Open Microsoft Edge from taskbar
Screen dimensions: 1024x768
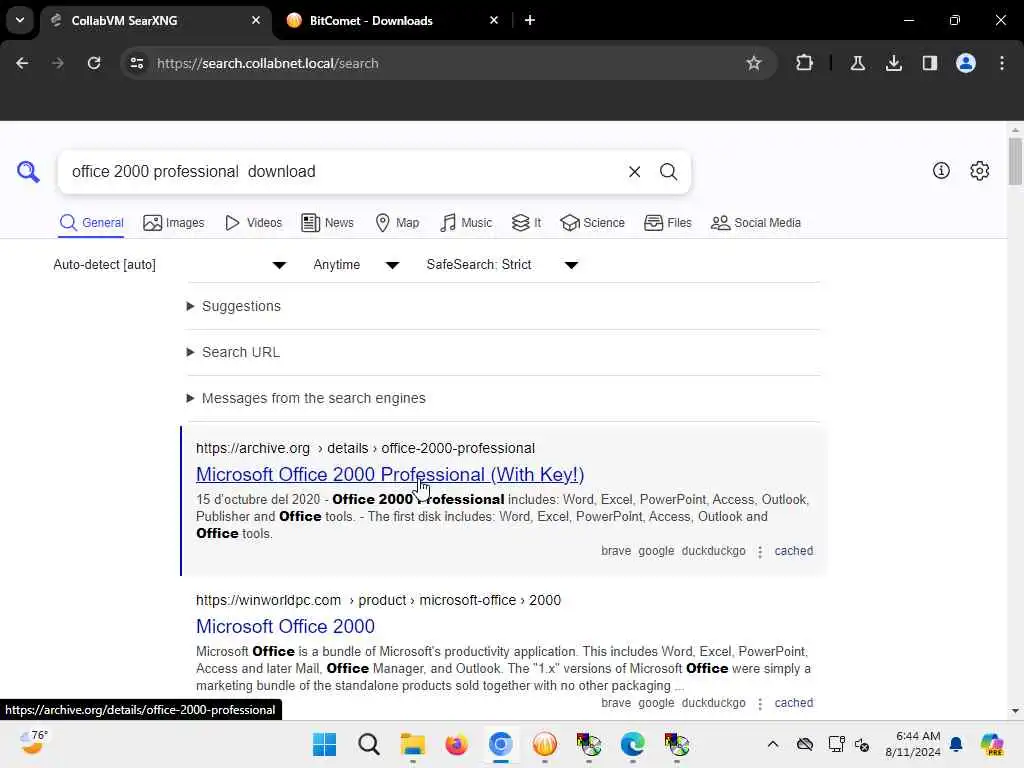(632, 744)
